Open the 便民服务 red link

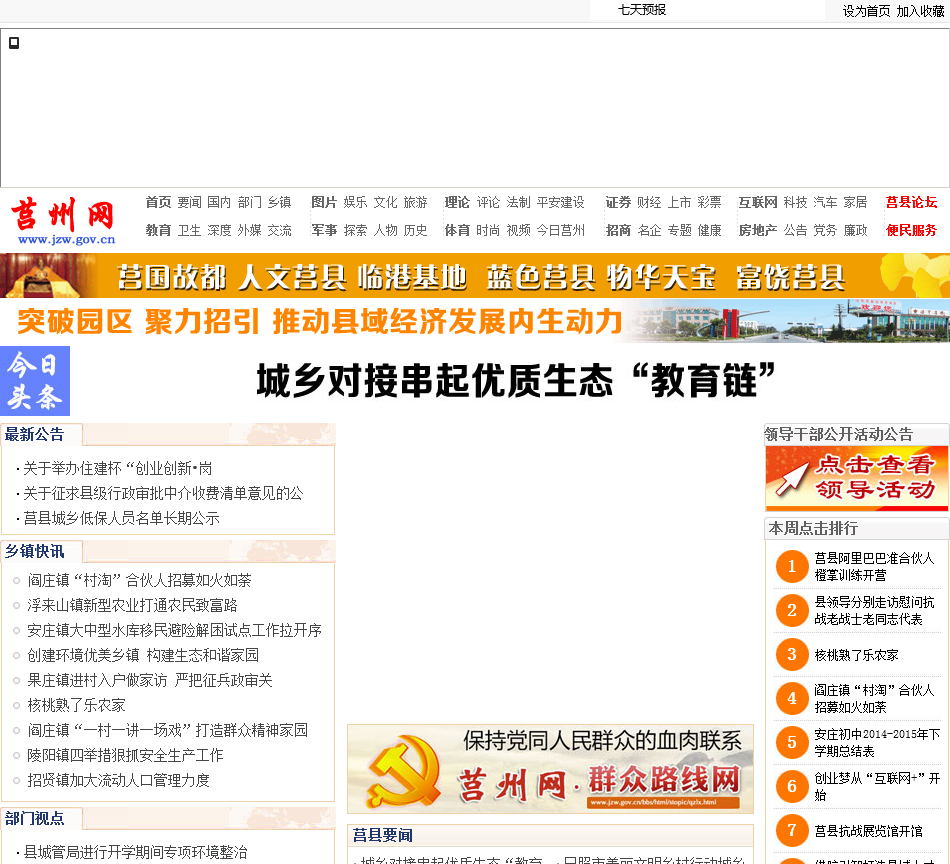point(911,230)
